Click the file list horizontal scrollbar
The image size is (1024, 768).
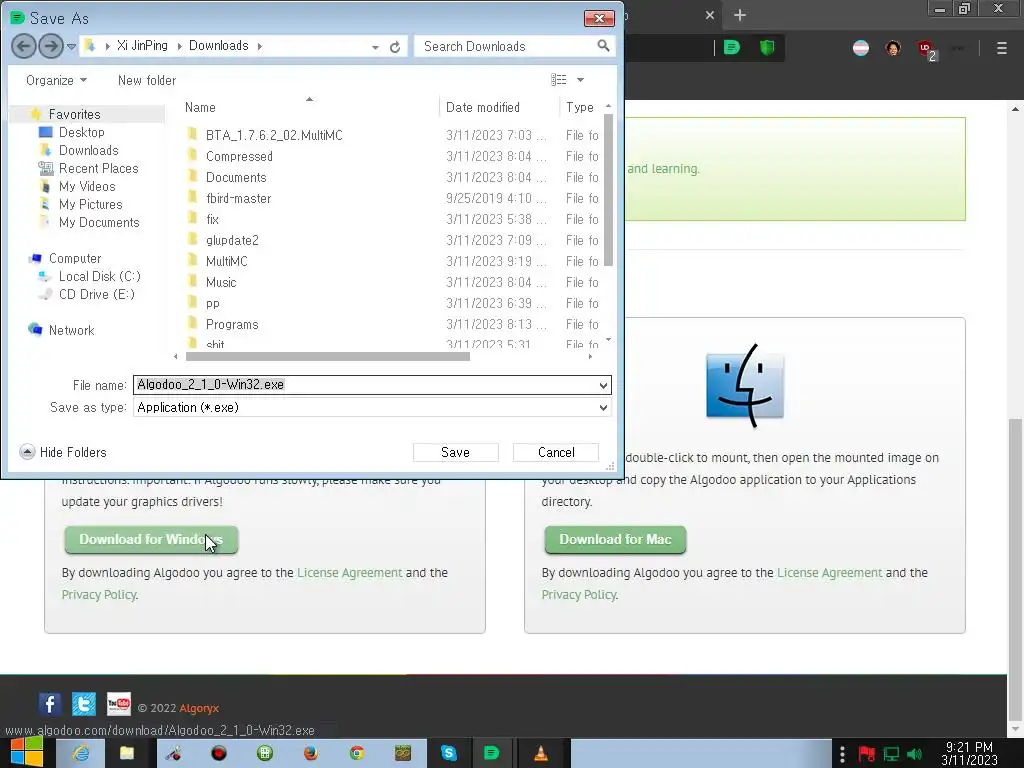pos(328,357)
